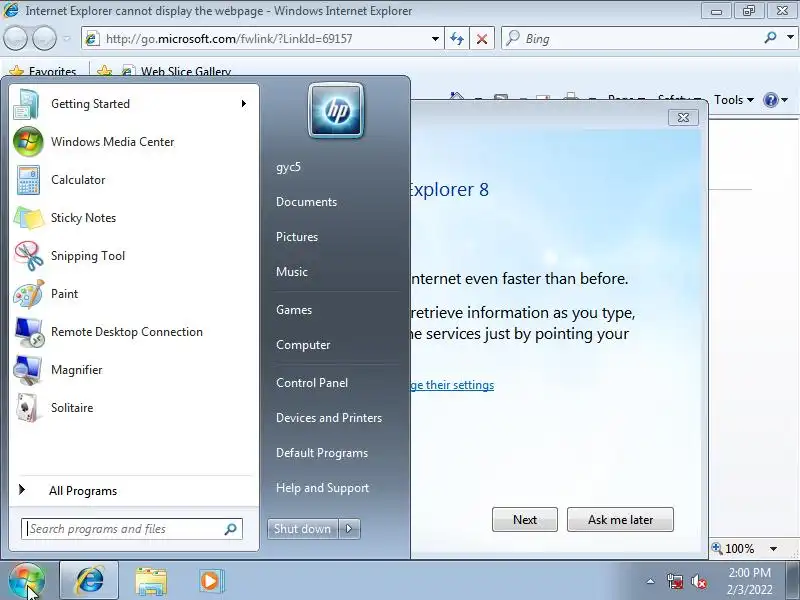Screen dimensions: 800x600
Task: Click the 100% zoom level button
Action: [734, 549]
